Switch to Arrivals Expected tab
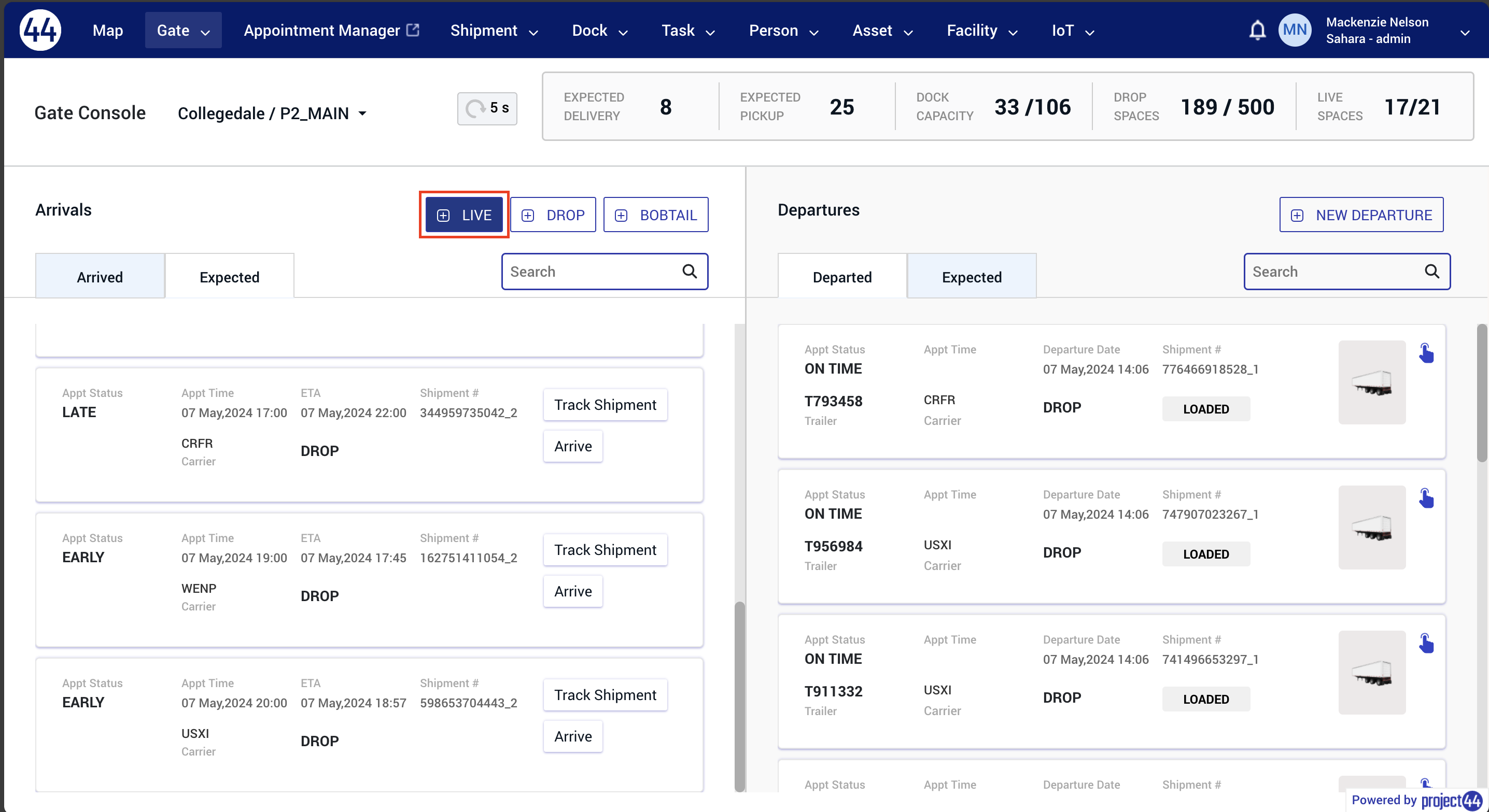 230,277
